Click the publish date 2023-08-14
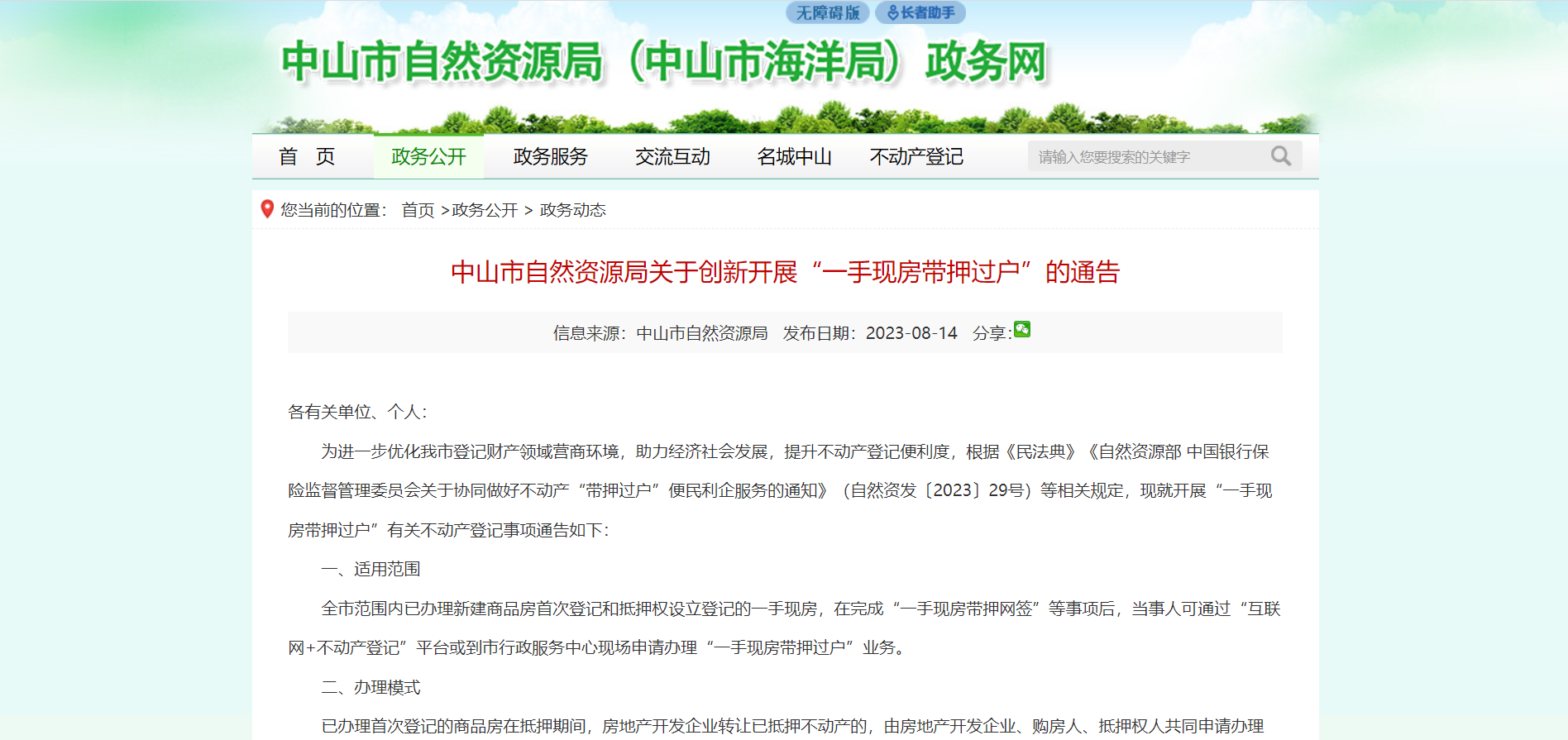The width and height of the screenshot is (1568, 740). click(911, 333)
